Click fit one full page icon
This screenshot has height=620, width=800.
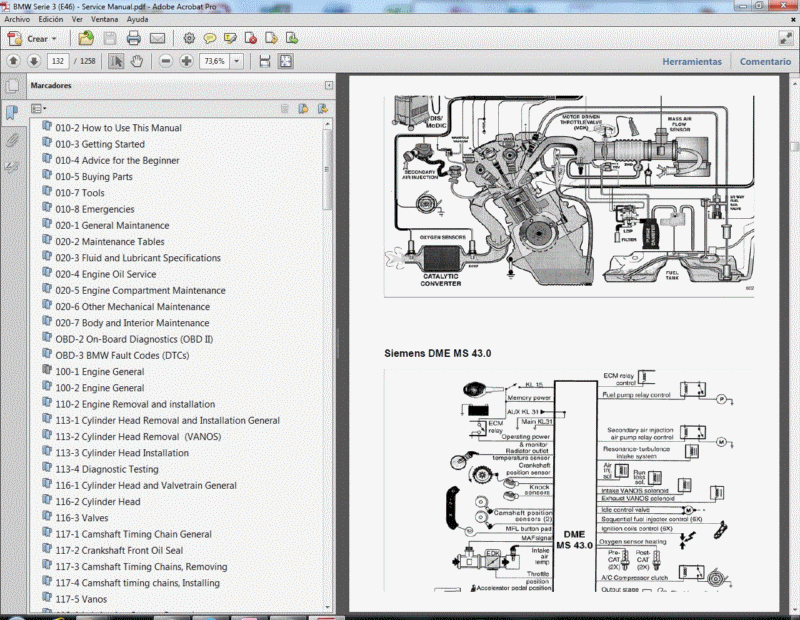pos(285,61)
